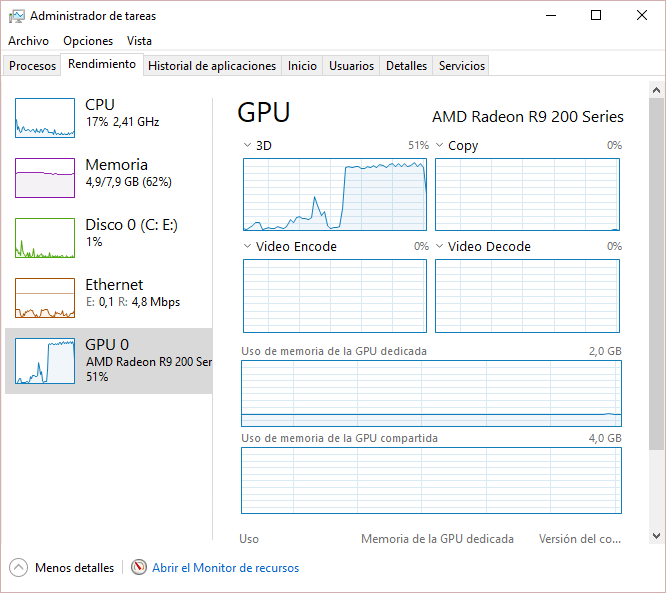Select the Memoria usage mini graph
Screen dimensions: 666x593
click(x=45, y=178)
